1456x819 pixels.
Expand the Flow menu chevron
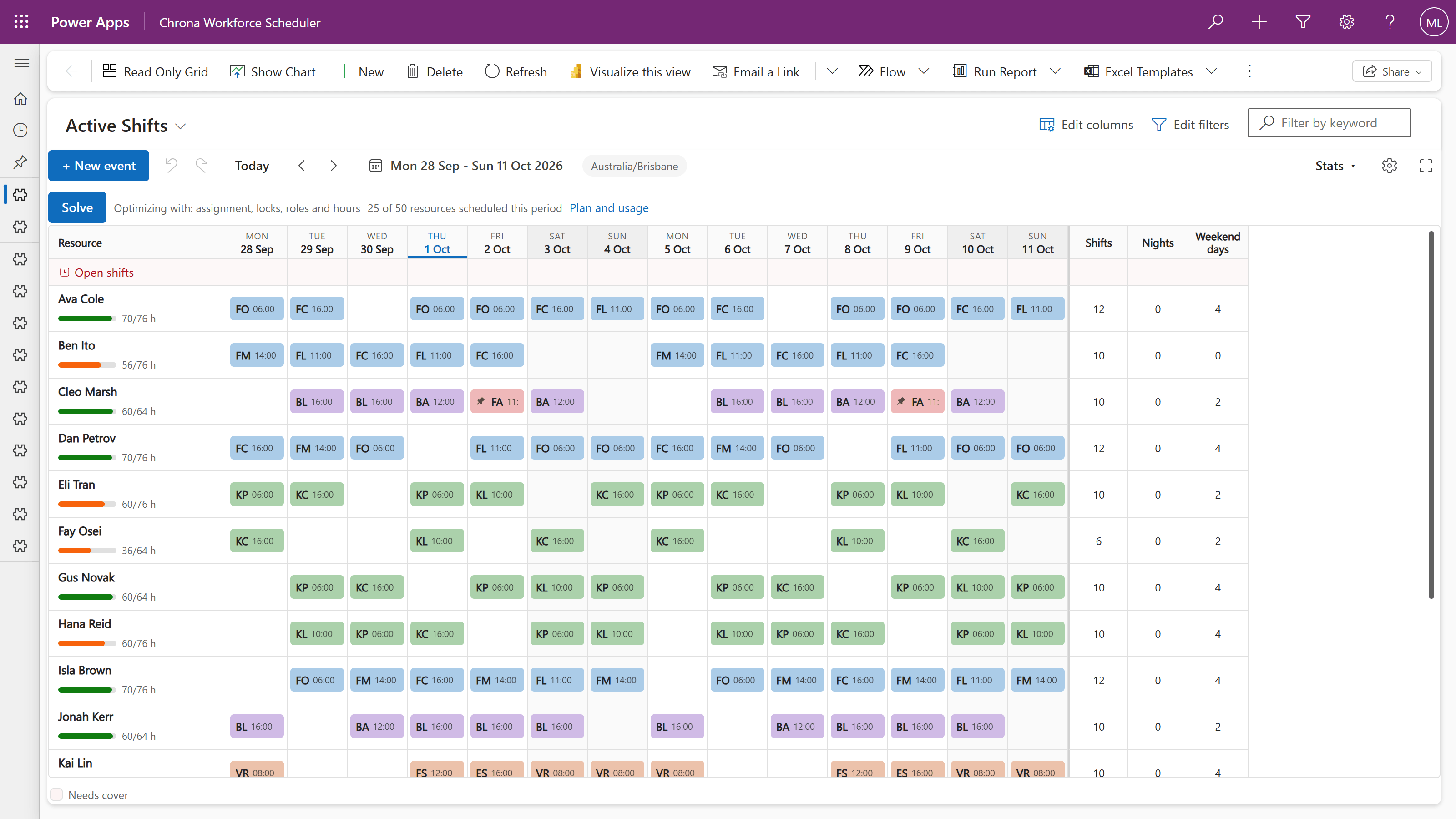(924, 71)
